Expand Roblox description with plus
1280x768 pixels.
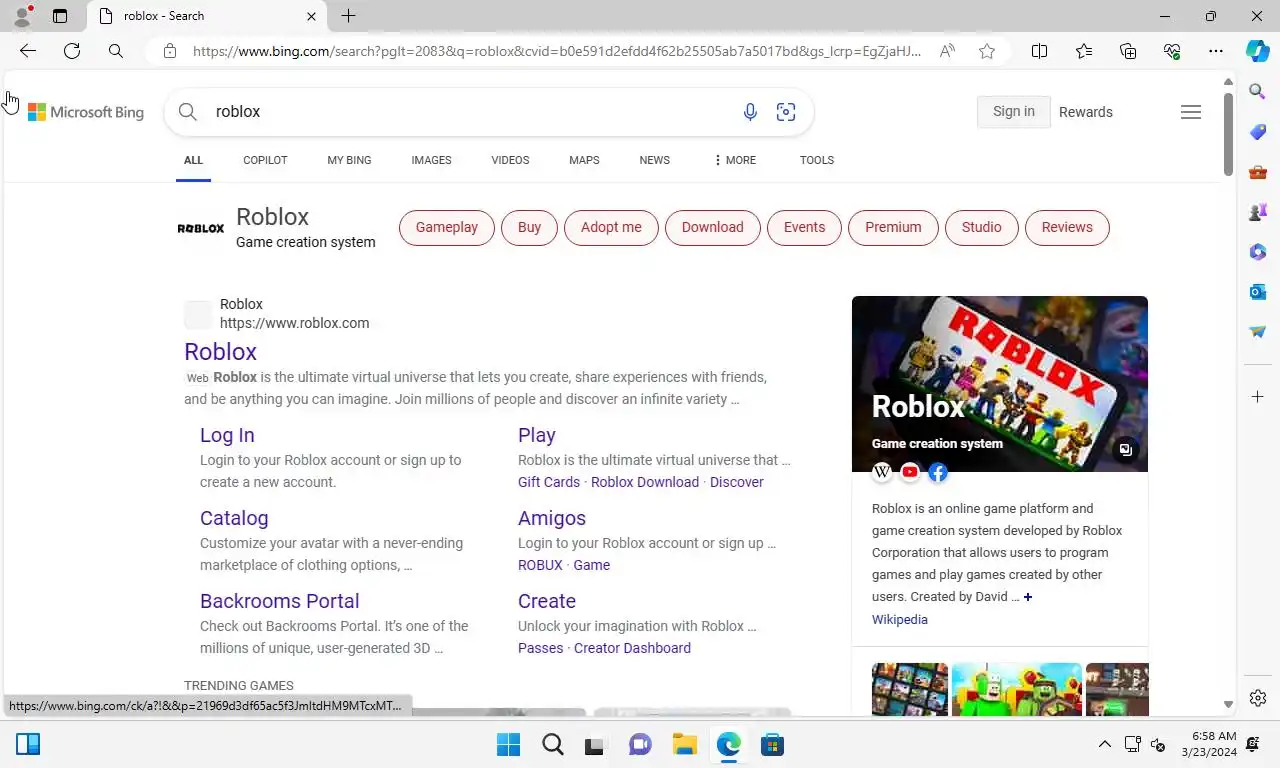1027,597
